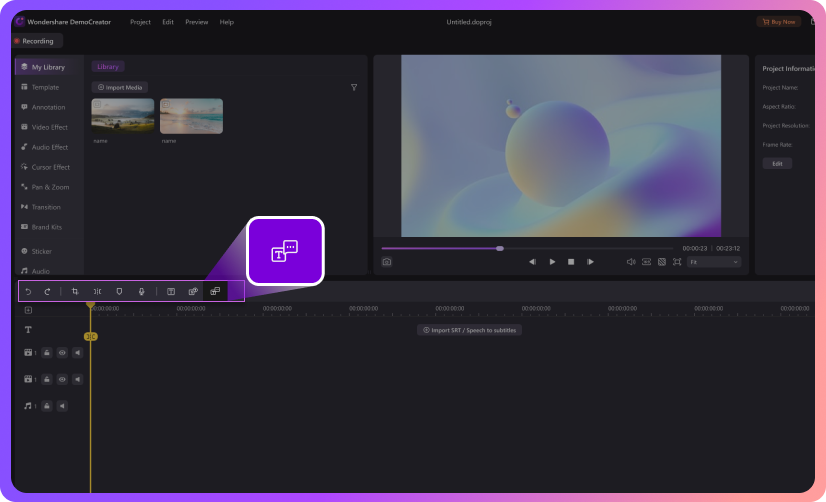Start voice-over with the microphone icon
This screenshot has height=502, width=826.
point(141,291)
